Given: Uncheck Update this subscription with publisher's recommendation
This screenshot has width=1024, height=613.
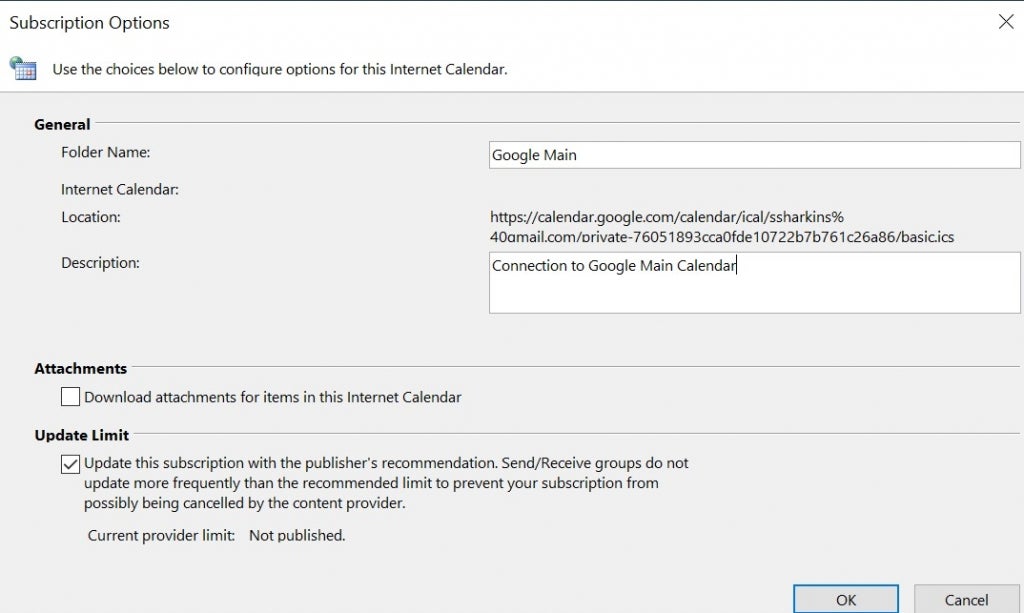Looking at the screenshot, I should (71, 464).
